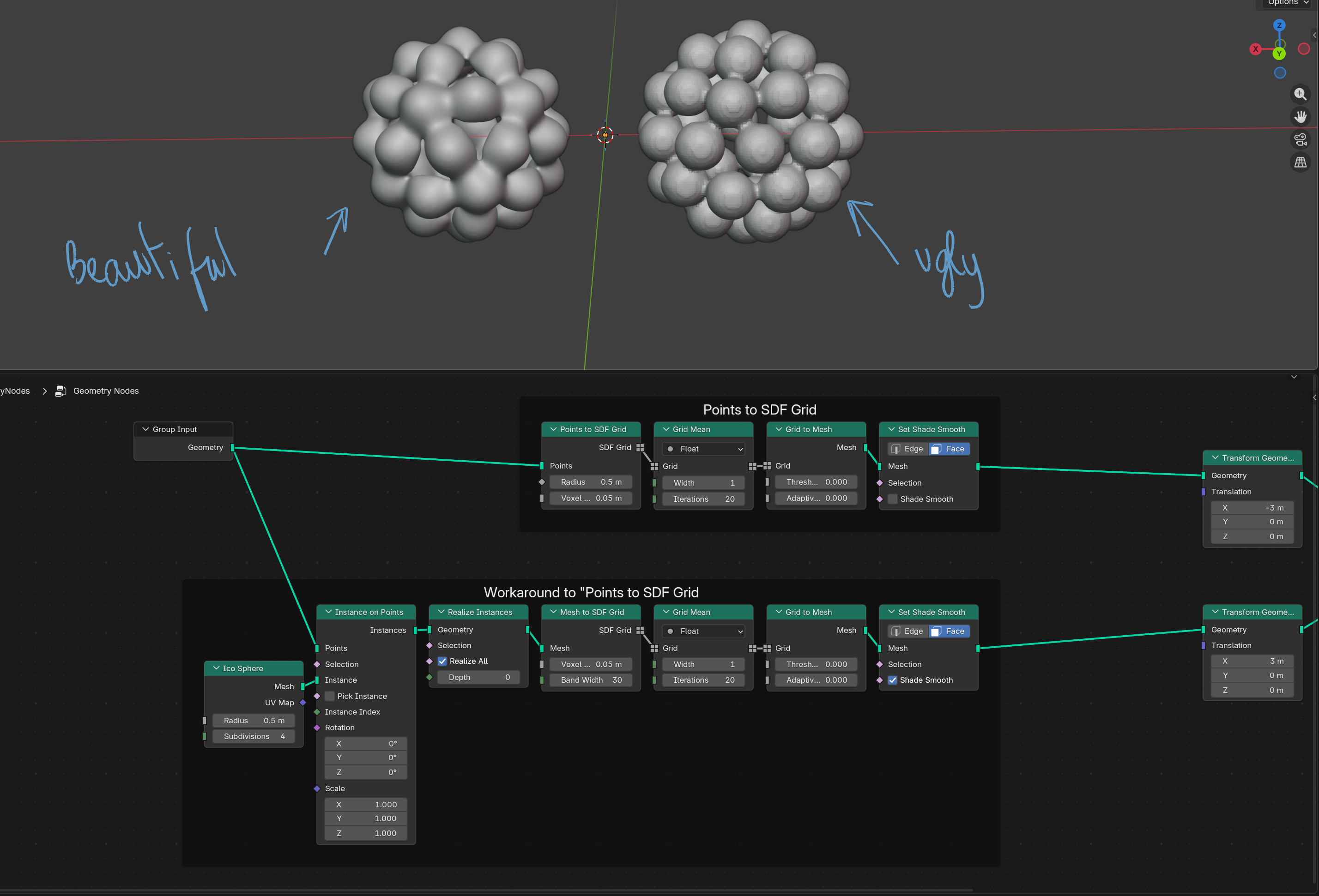
Task: Click Voxel 0.05 m in Mesh to SDF Grid
Action: (x=591, y=664)
